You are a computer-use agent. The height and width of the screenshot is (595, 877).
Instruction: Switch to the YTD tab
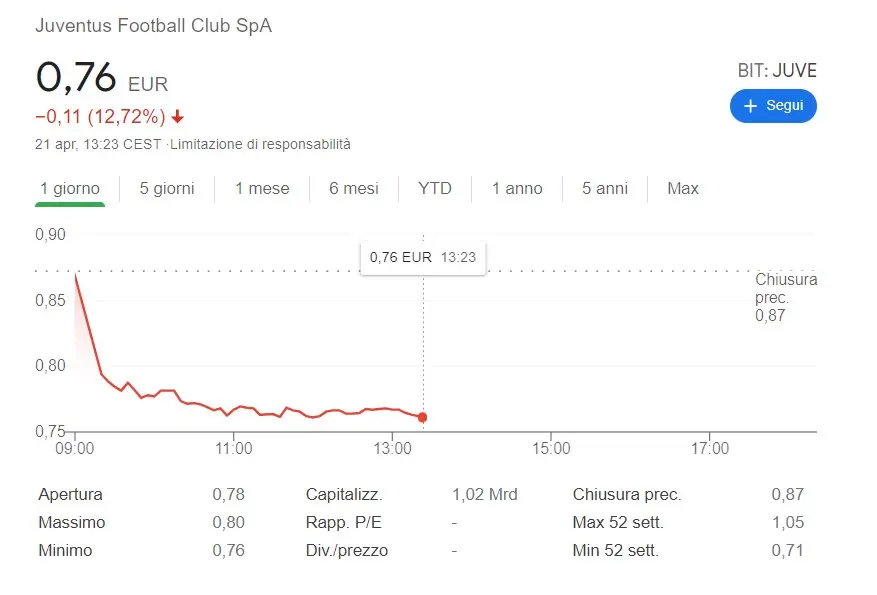click(x=435, y=188)
